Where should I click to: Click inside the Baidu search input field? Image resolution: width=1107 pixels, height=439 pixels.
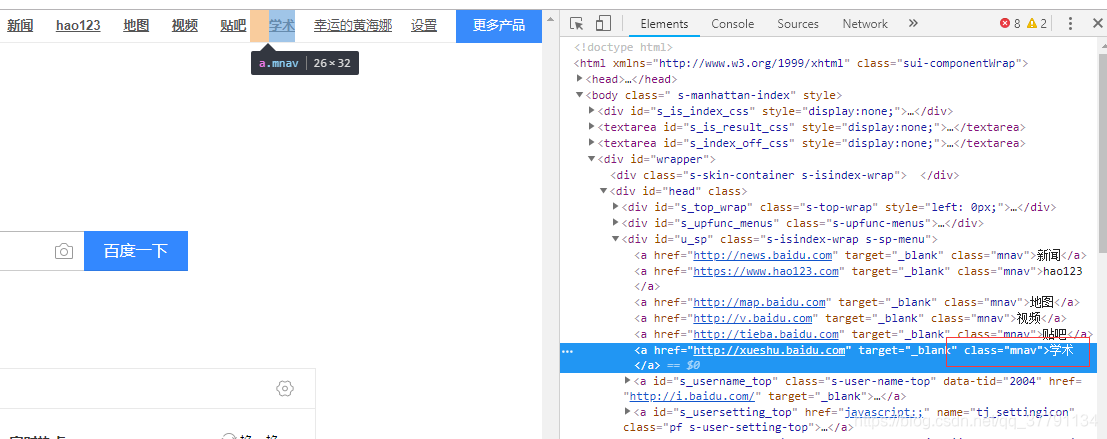tap(42, 251)
